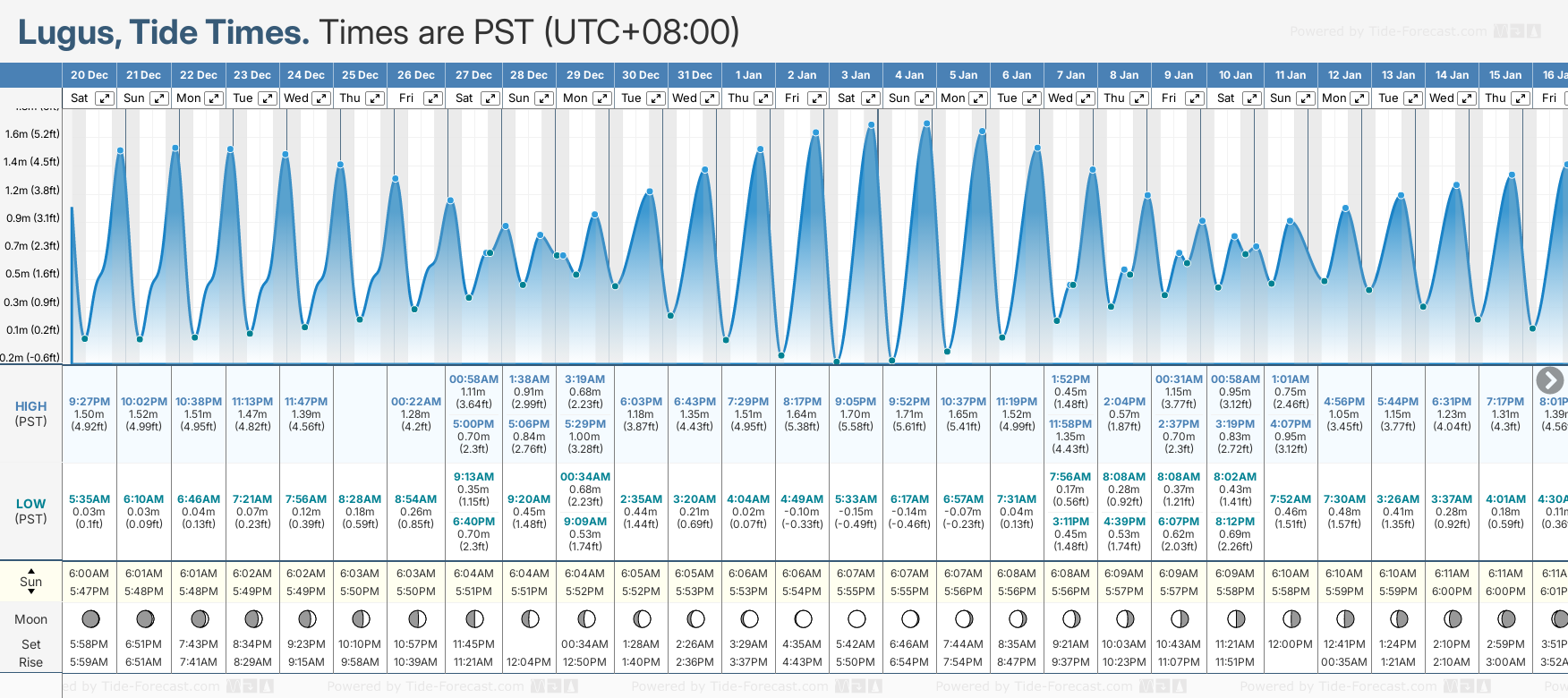Image resolution: width=1568 pixels, height=698 pixels.
Task: Select the 9 Jan date header
Action: pyautogui.click(x=1179, y=75)
